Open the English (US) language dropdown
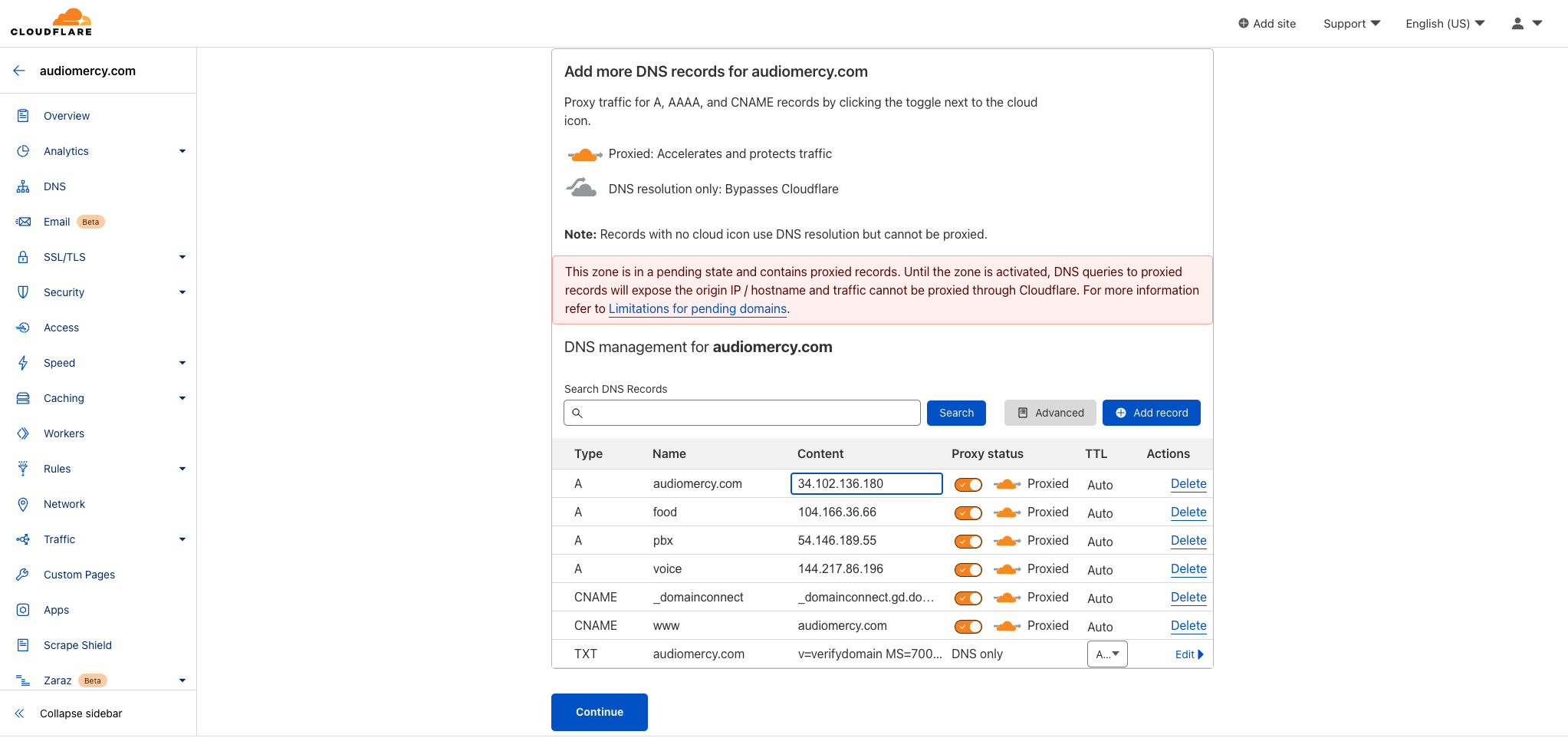The height and width of the screenshot is (738, 1568). (x=1445, y=24)
